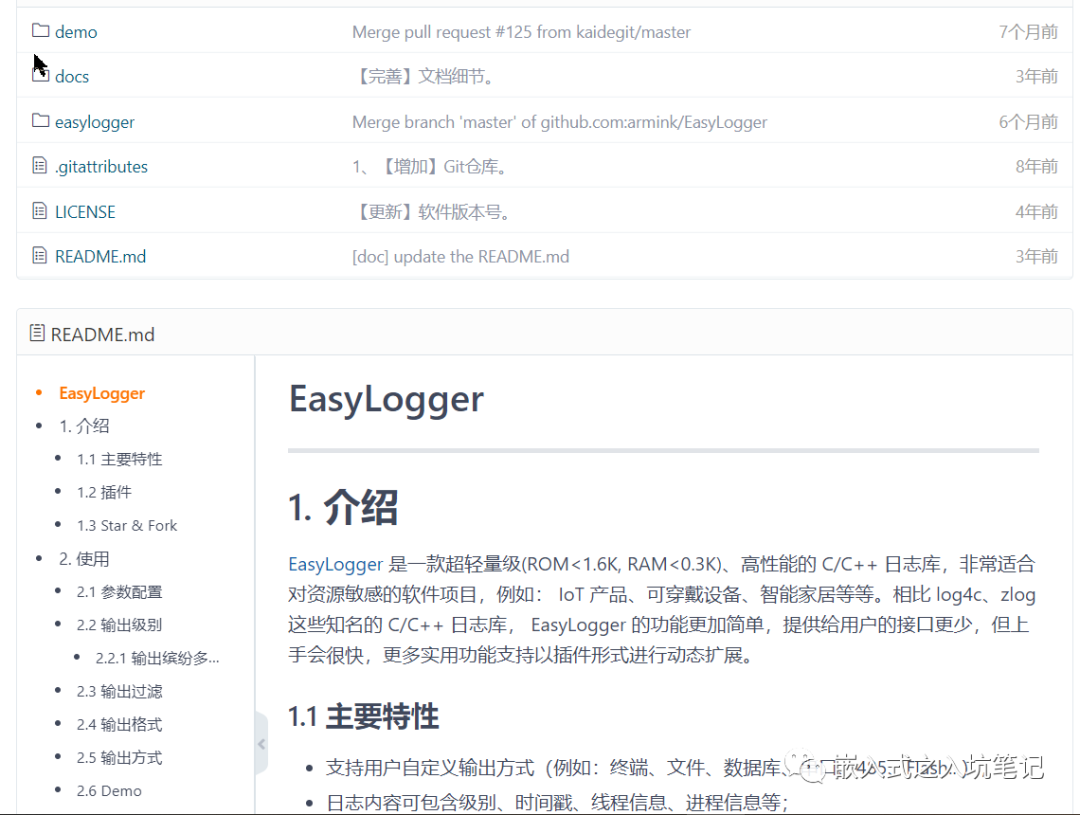Image resolution: width=1080 pixels, height=815 pixels.
Task: Open README.md from the file list
Action: (x=101, y=256)
